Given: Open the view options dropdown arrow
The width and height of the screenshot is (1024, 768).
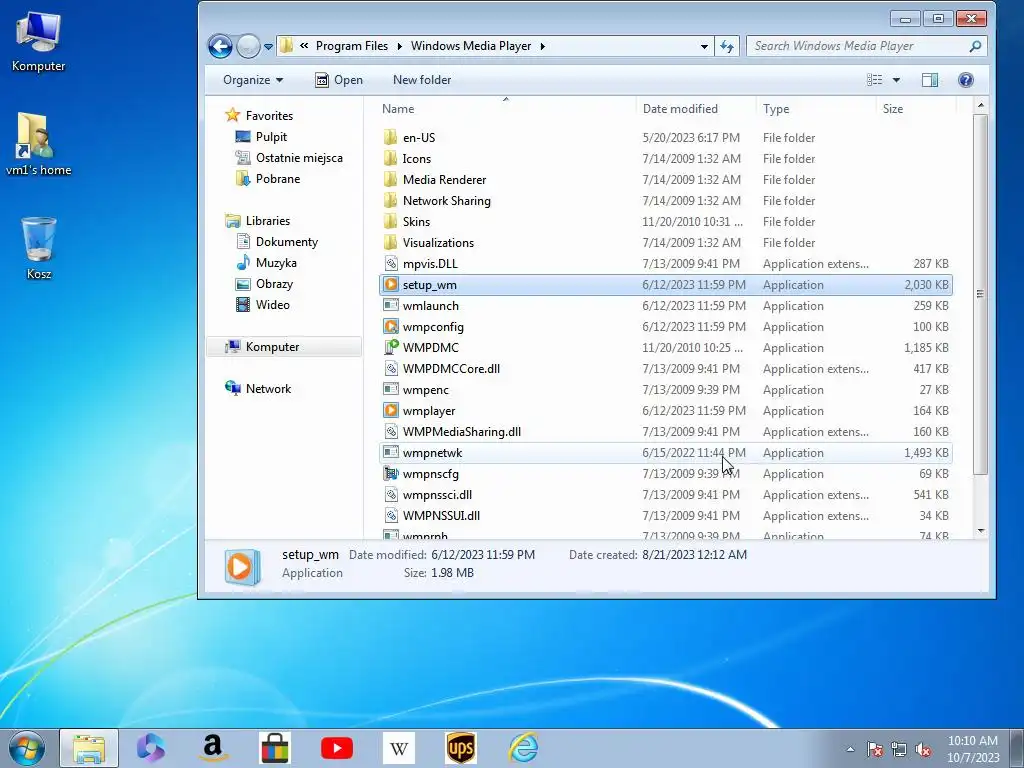Looking at the screenshot, I should 896,80.
